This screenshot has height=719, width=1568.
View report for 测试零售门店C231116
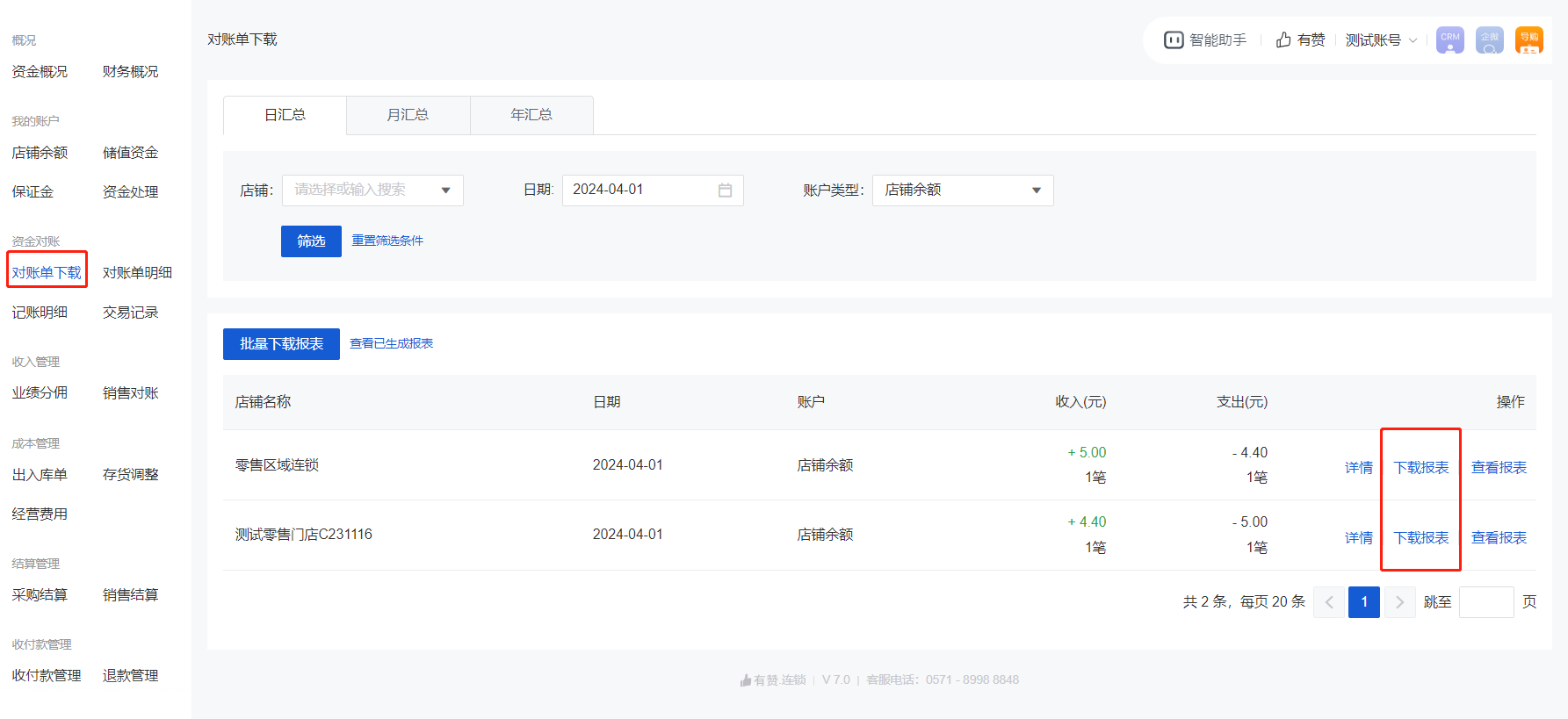pos(1499,538)
